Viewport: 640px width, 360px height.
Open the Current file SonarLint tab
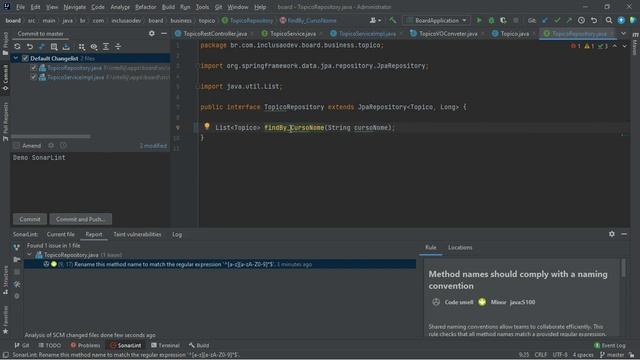click(x=60, y=234)
